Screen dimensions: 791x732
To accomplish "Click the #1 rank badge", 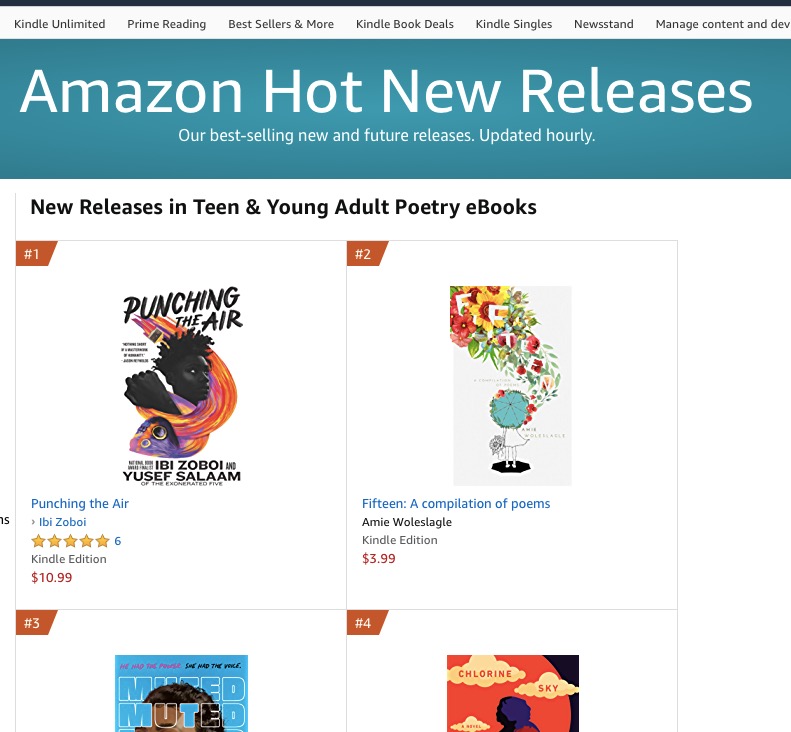I will (x=33, y=254).
